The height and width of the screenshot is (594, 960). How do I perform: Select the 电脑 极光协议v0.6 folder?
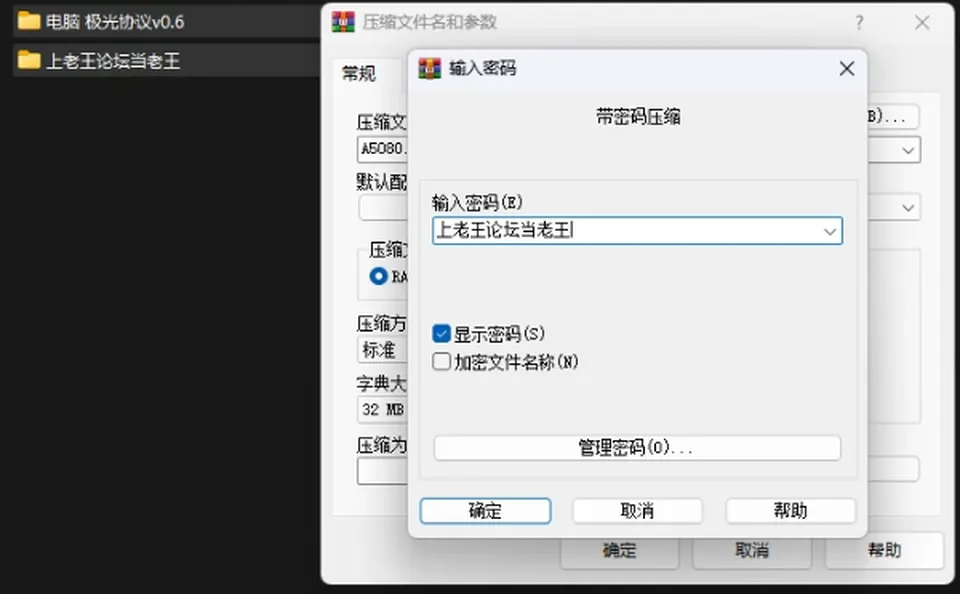[x=165, y=22]
